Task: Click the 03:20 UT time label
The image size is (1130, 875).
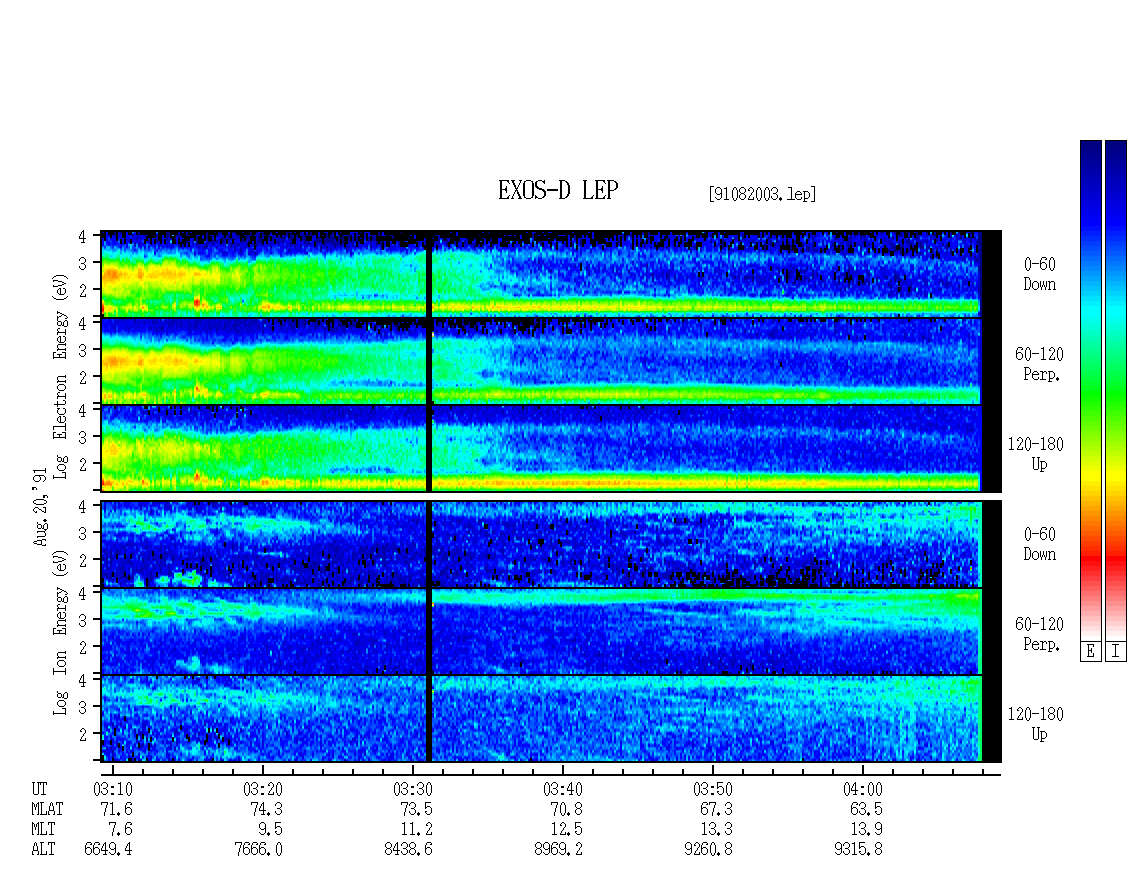Action: (x=262, y=789)
